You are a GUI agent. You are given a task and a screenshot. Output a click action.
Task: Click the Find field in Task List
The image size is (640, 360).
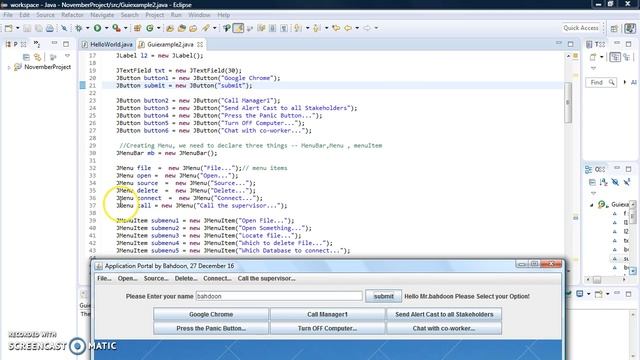[602, 82]
